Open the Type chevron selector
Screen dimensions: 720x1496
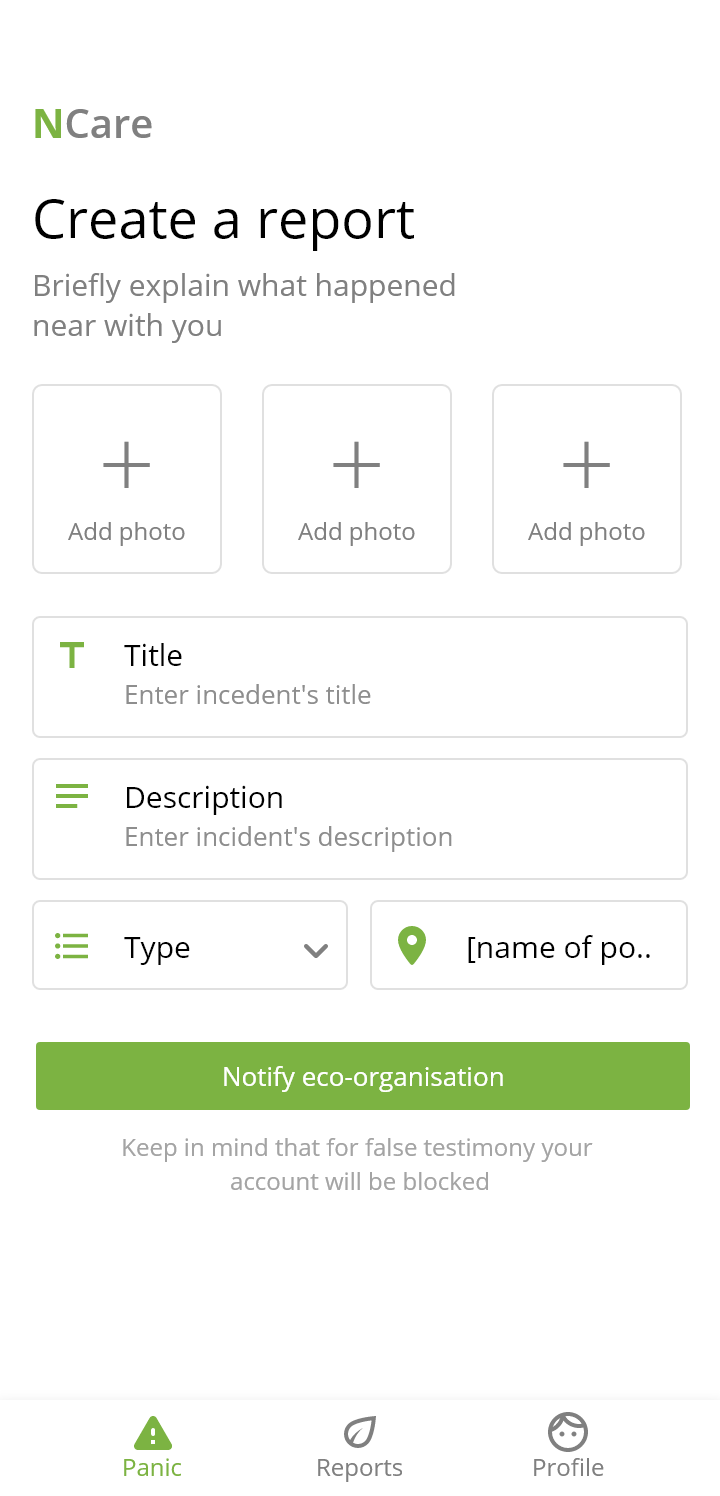coord(316,948)
